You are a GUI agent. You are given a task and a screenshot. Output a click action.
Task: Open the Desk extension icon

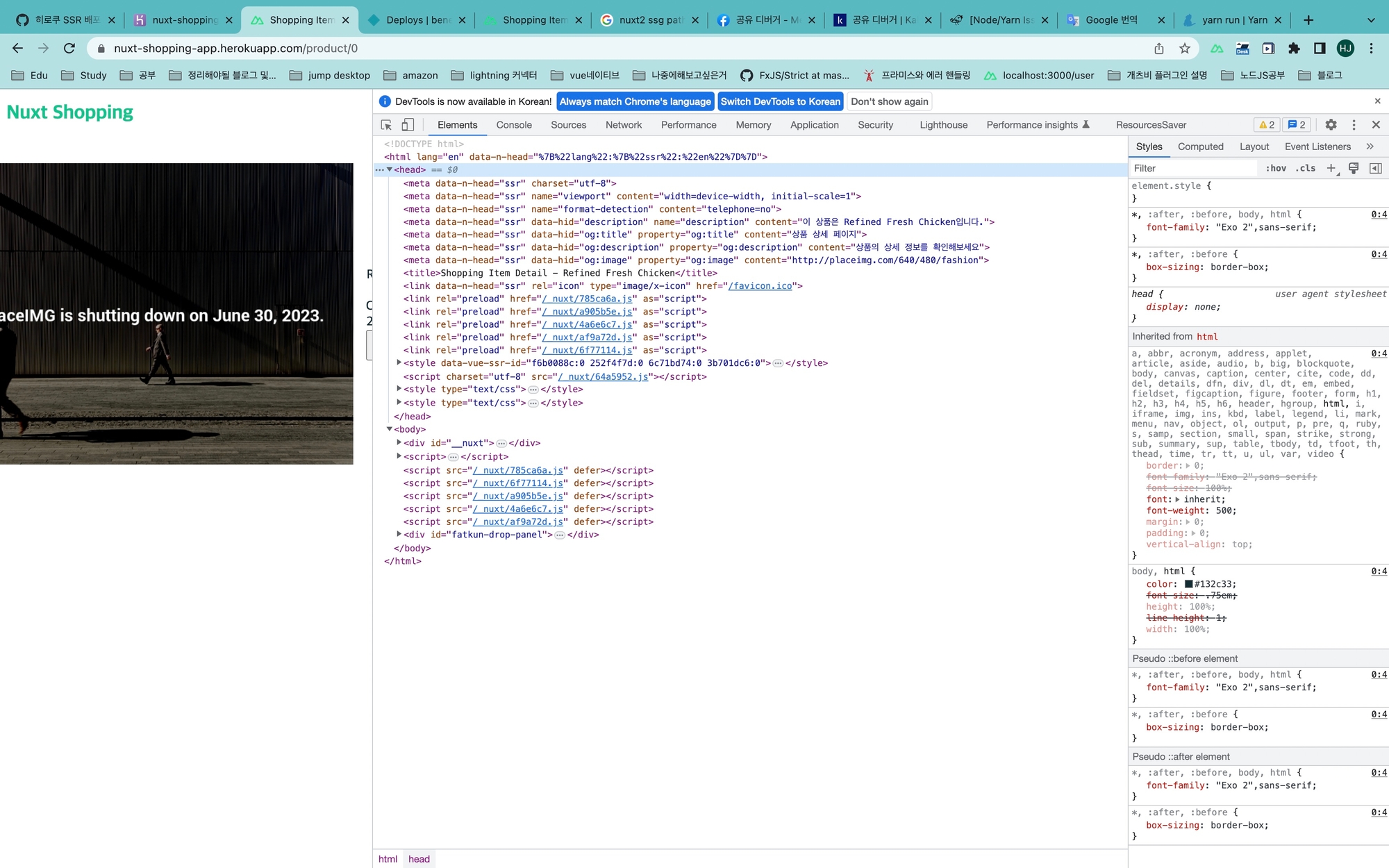click(1242, 48)
